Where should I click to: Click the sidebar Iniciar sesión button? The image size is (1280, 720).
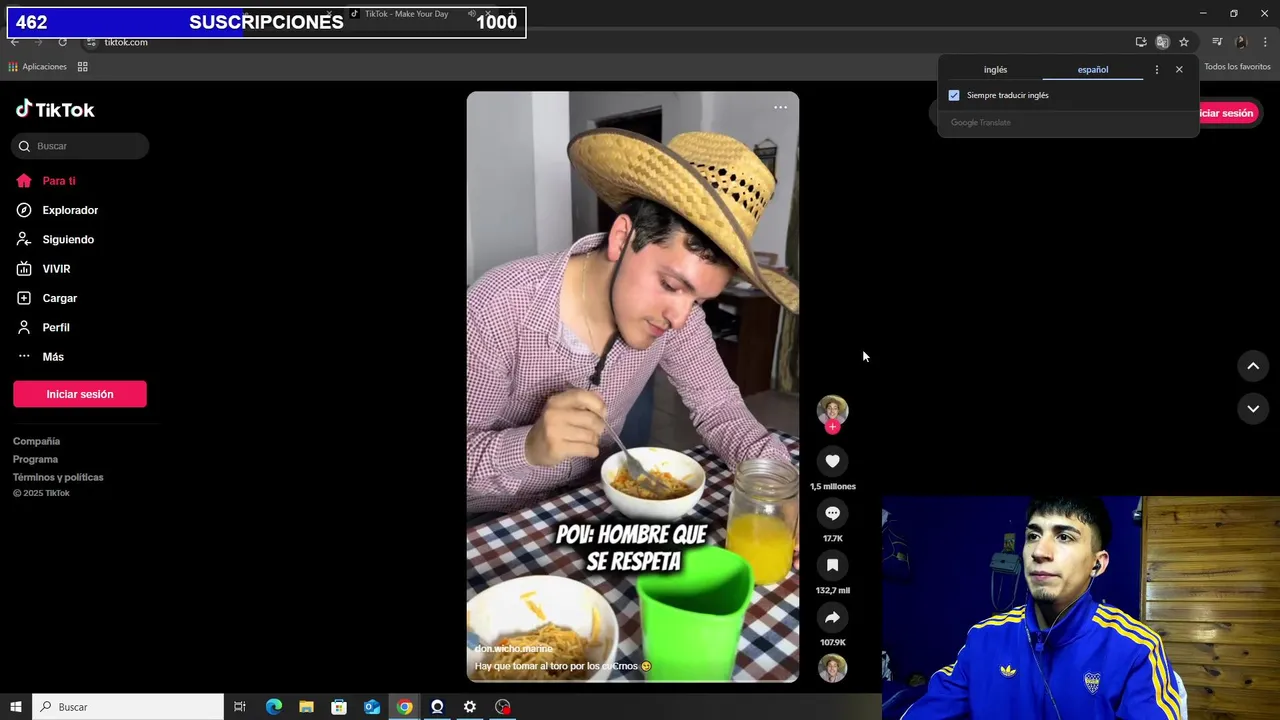(x=80, y=394)
